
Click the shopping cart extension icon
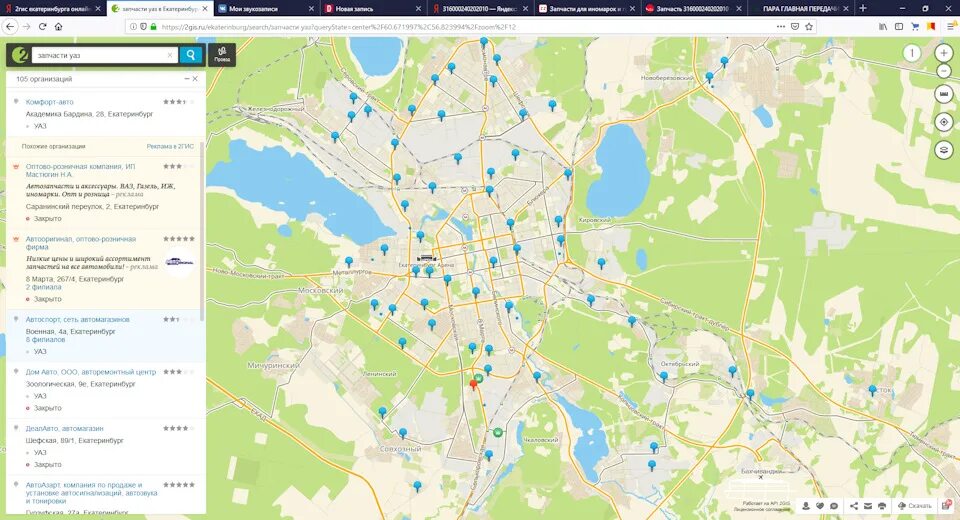[x=915, y=27]
